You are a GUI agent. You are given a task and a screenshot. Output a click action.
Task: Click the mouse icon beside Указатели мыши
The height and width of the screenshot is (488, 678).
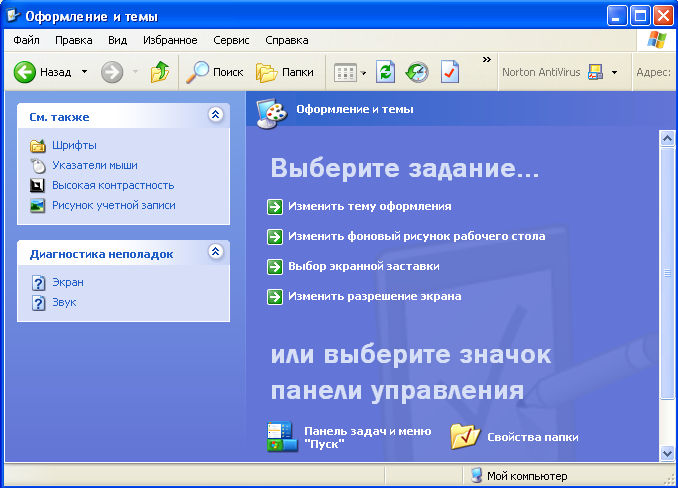pyautogui.click(x=38, y=166)
